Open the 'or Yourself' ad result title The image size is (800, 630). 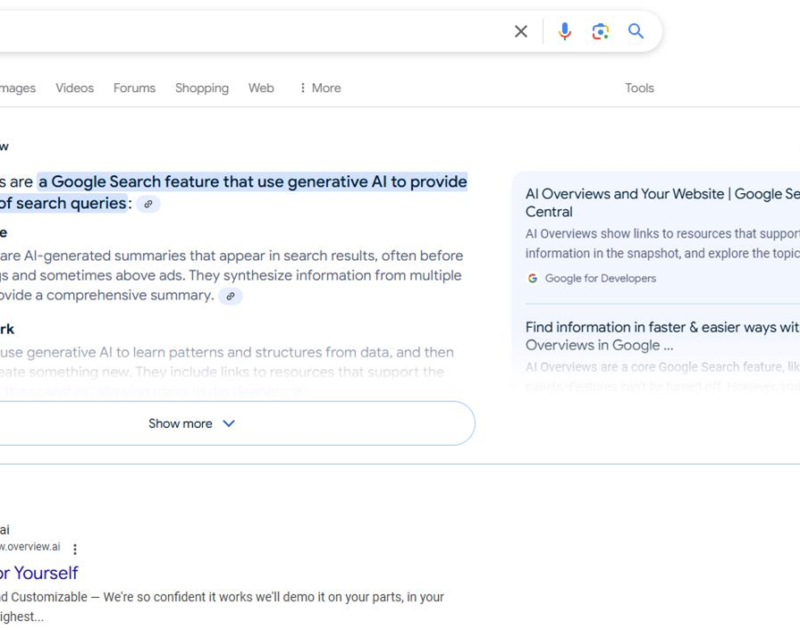click(x=39, y=573)
